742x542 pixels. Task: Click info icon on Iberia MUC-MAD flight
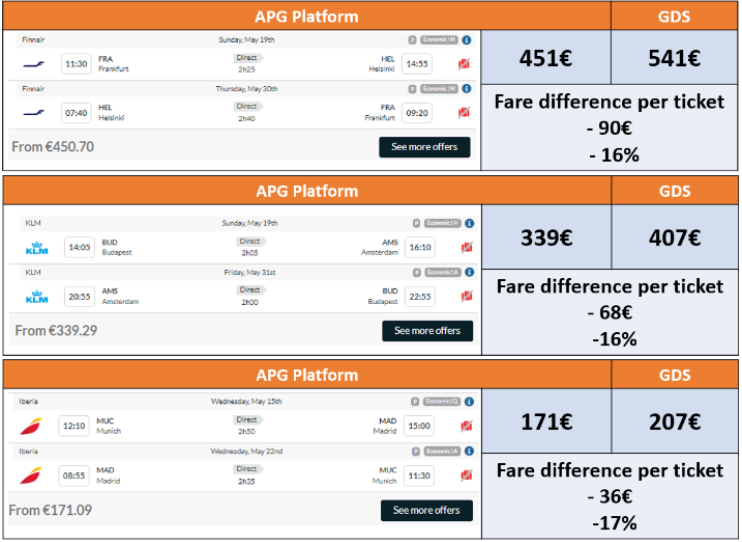[x=469, y=402]
